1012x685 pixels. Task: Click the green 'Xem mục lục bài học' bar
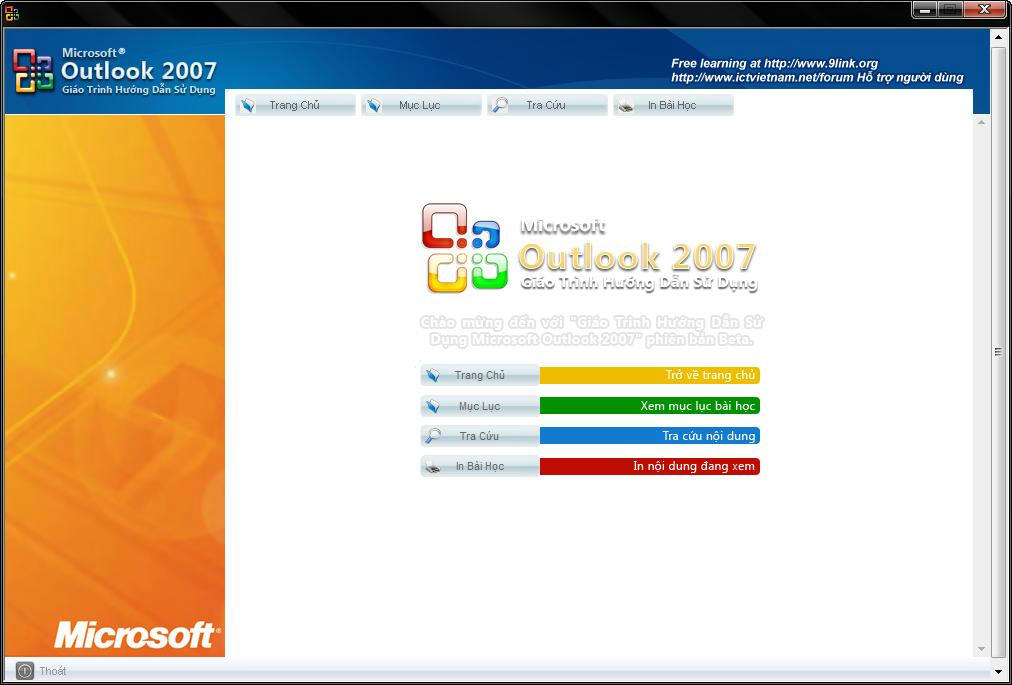(x=650, y=405)
